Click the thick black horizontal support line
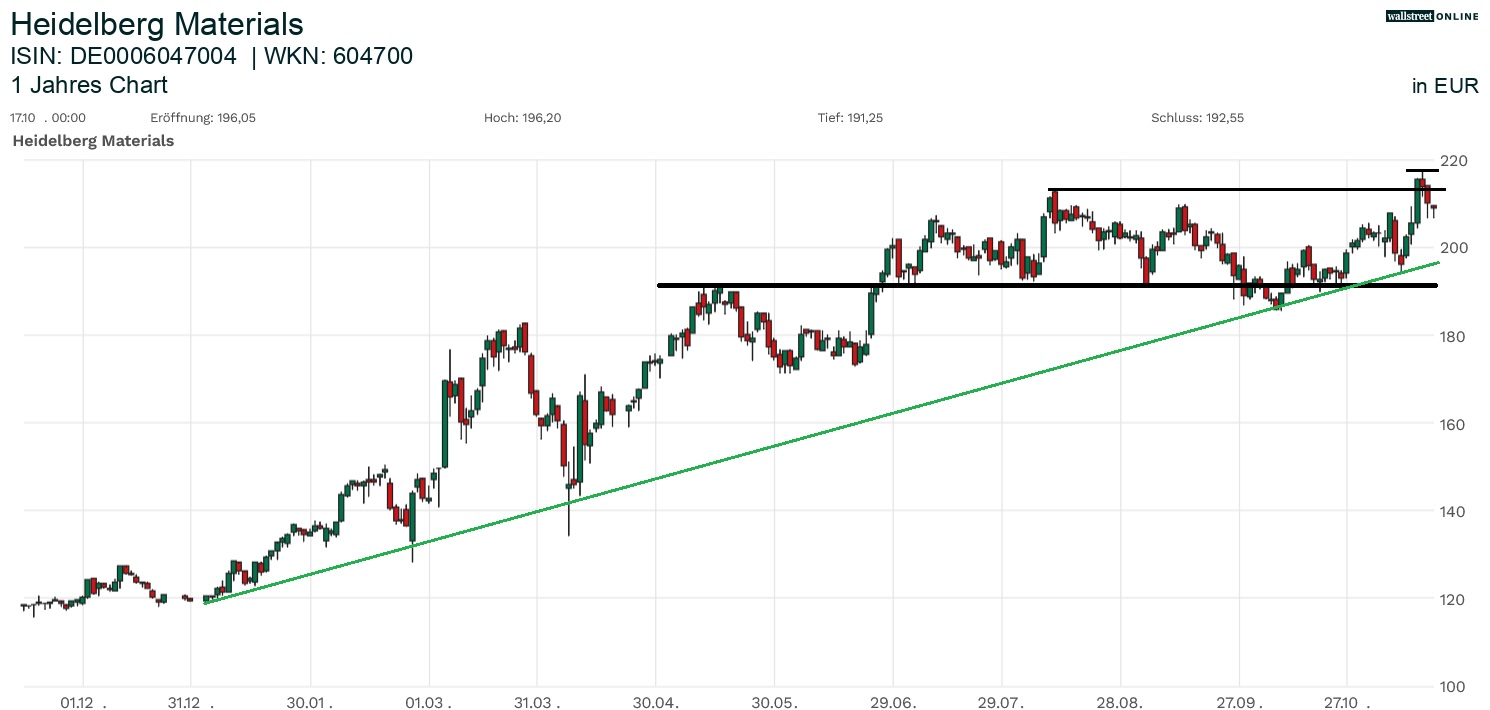Image resolution: width=1490 pixels, height=710 pixels. 1000,286
